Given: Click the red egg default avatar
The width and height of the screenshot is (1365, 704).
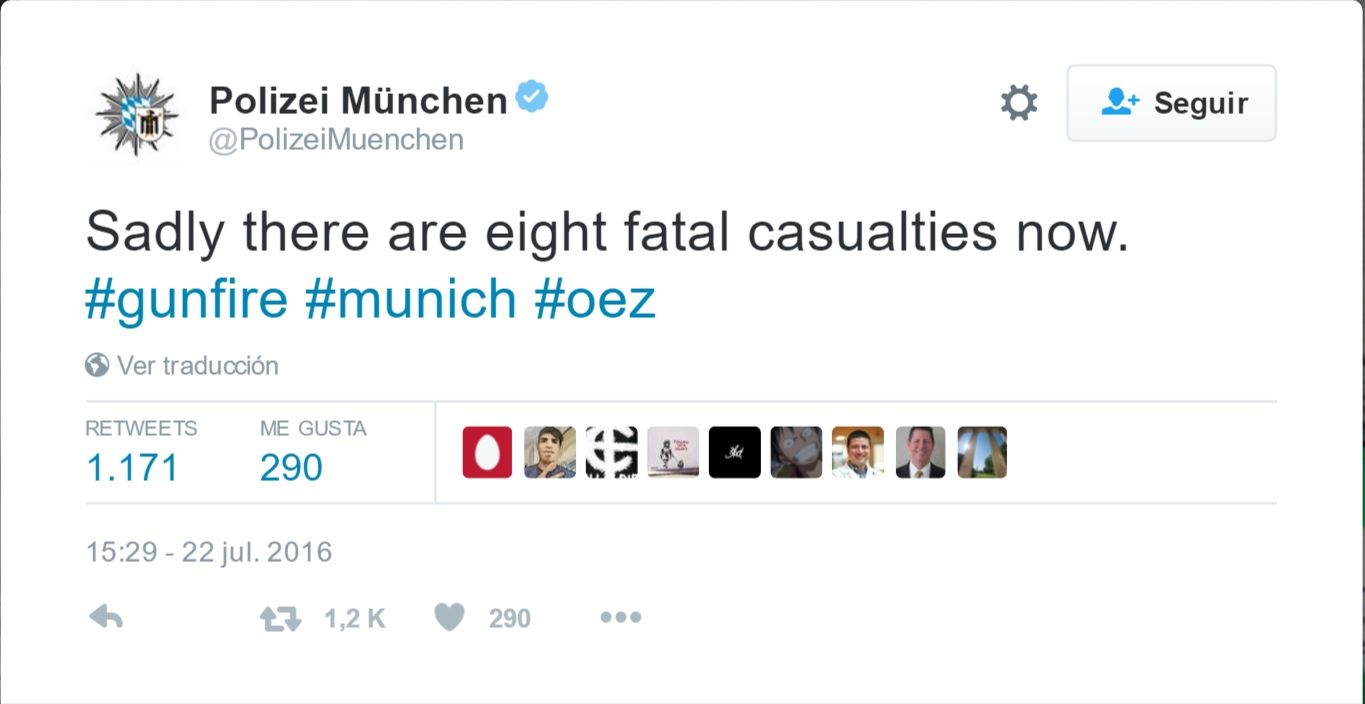Looking at the screenshot, I should 487,452.
